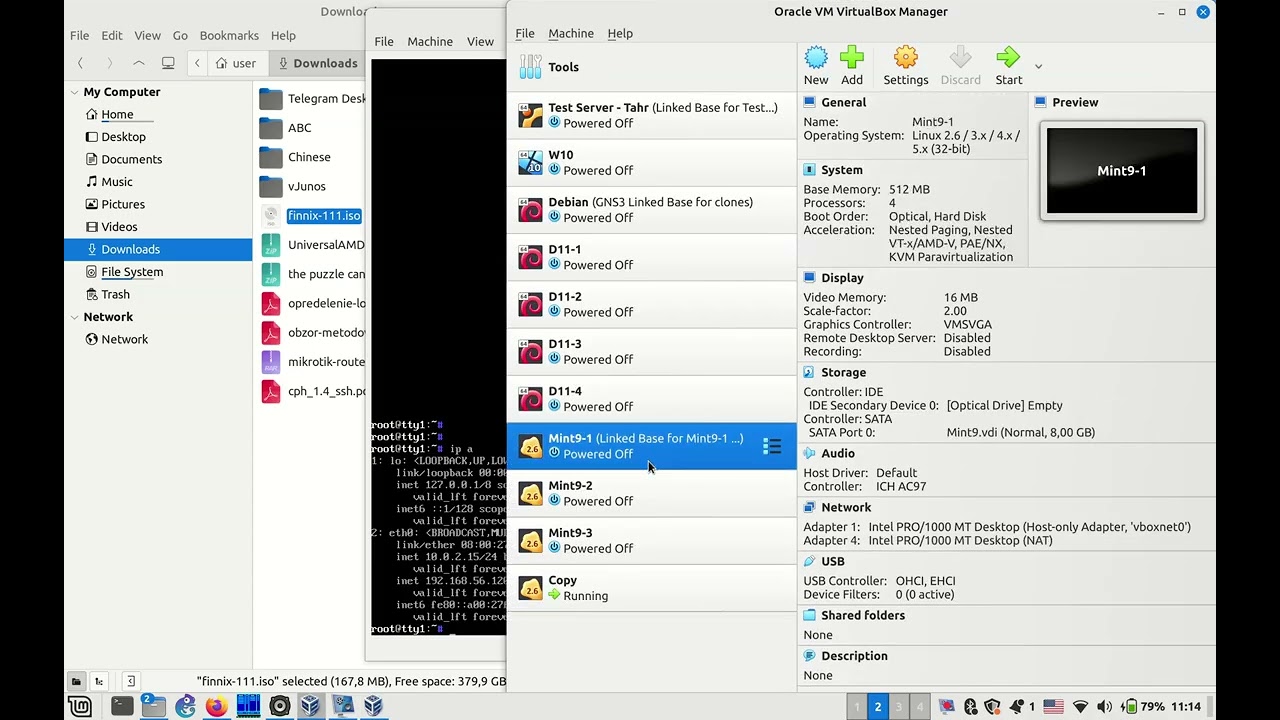Open the System section settings
The width and height of the screenshot is (1280, 720).
[841, 170]
